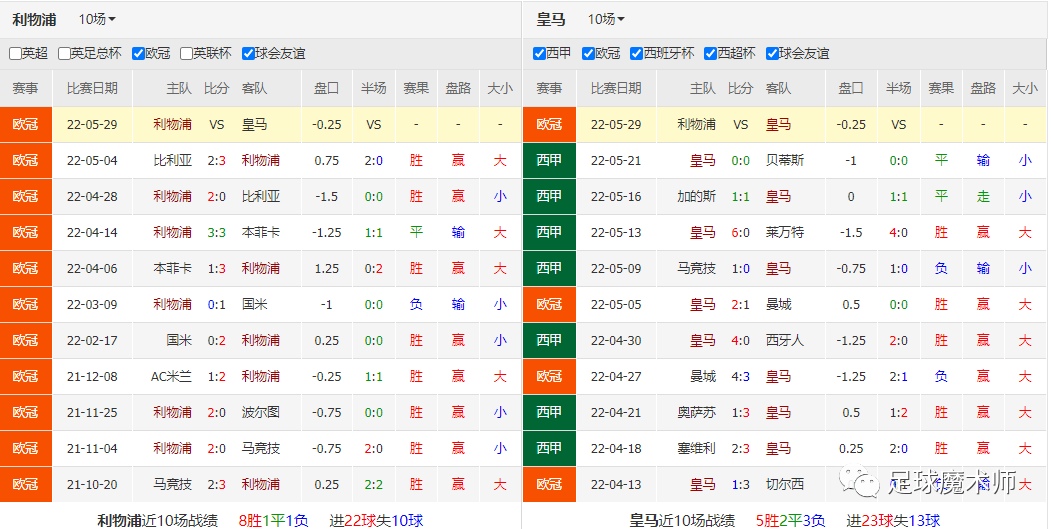Enable the 英足总杯 checkbox
The width and height of the screenshot is (1051, 529).
[64, 54]
